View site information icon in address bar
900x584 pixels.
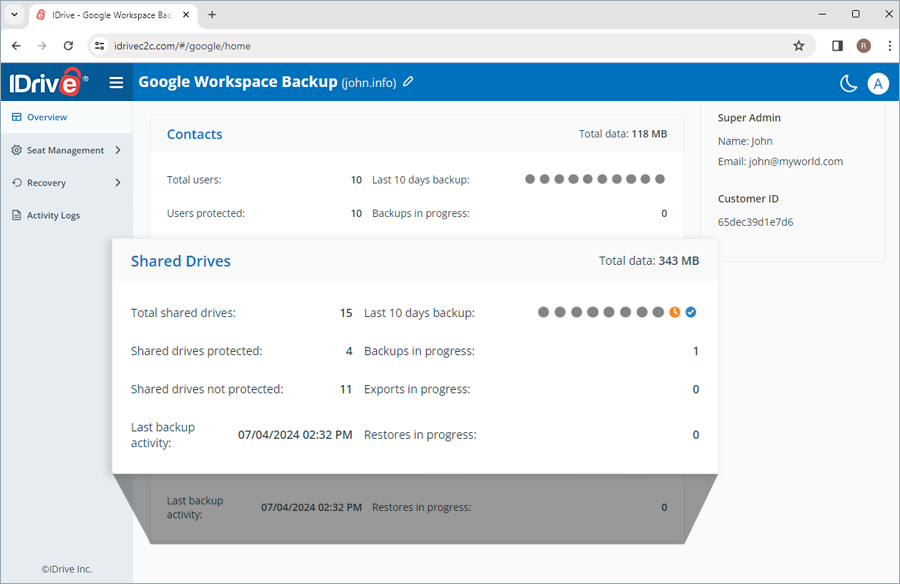click(99, 46)
